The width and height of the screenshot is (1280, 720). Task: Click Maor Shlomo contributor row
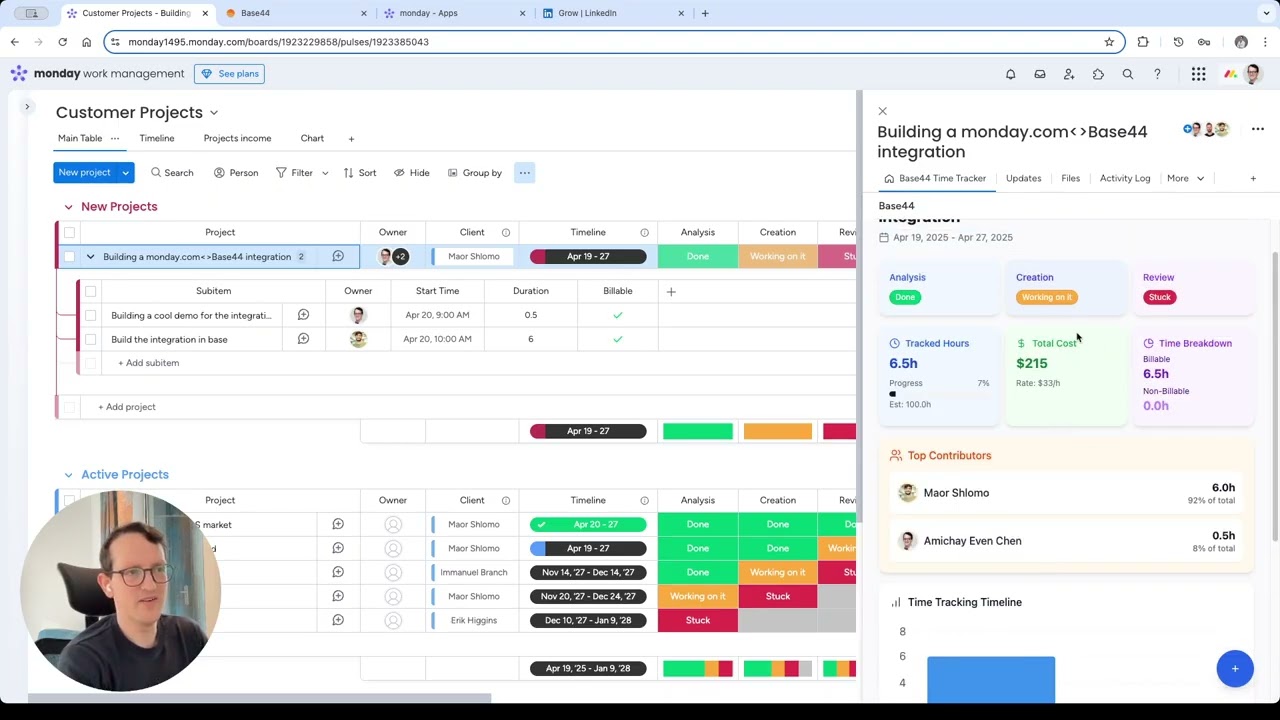[x=1065, y=493]
